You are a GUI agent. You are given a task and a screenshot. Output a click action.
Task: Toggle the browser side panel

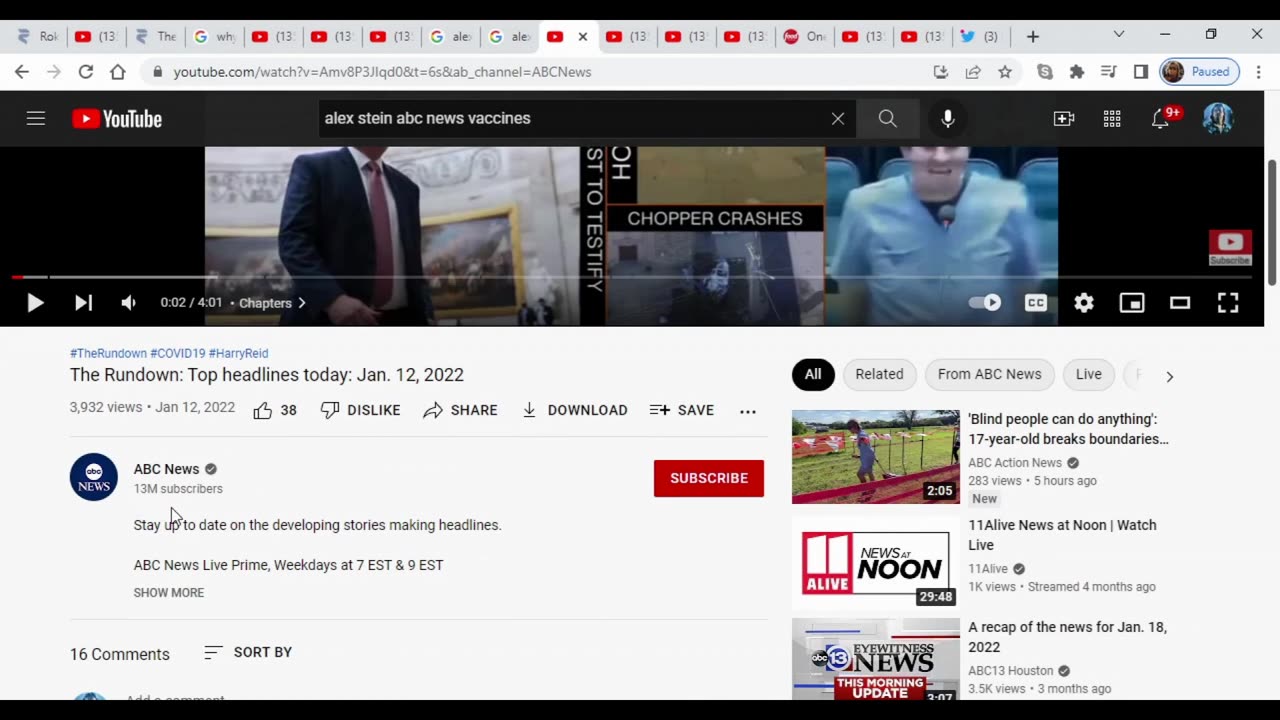coord(1141,72)
